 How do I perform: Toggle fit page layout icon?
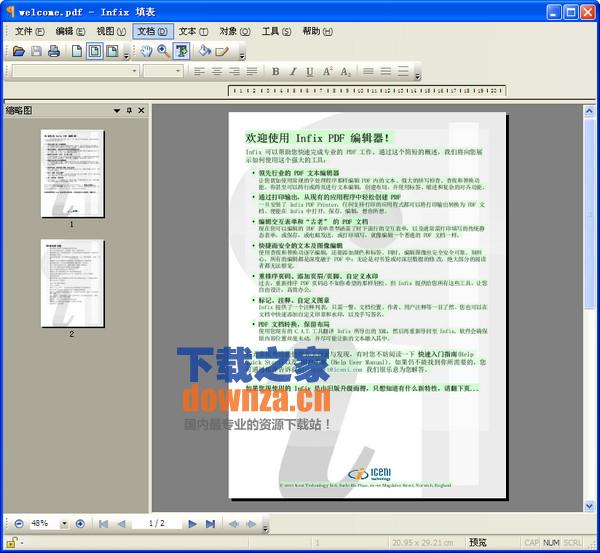(95, 51)
